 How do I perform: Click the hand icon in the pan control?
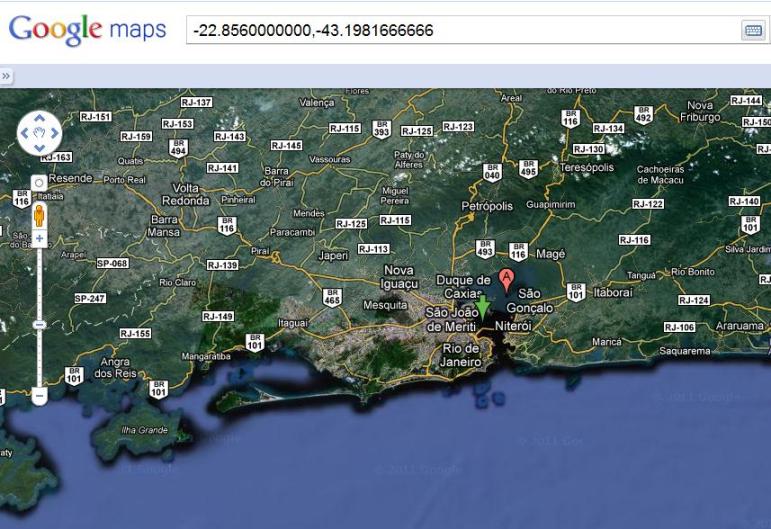click(x=39, y=133)
